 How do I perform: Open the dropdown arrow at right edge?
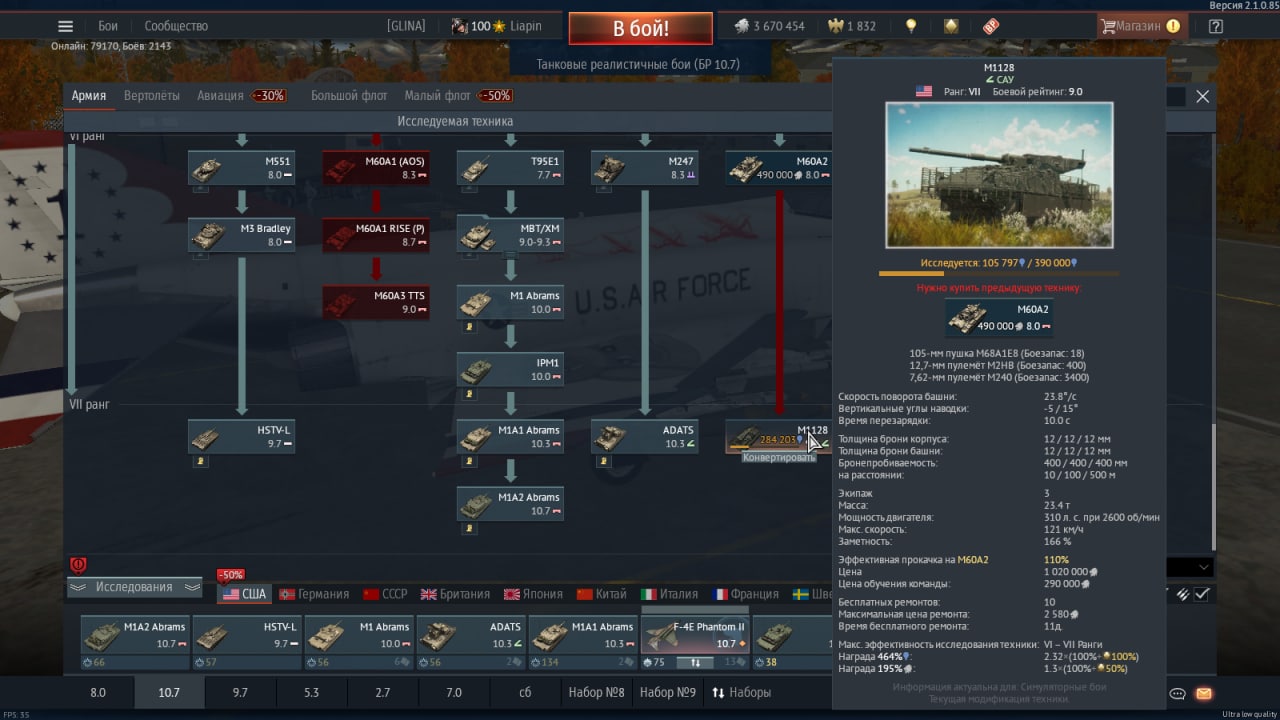(x=1203, y=567)
